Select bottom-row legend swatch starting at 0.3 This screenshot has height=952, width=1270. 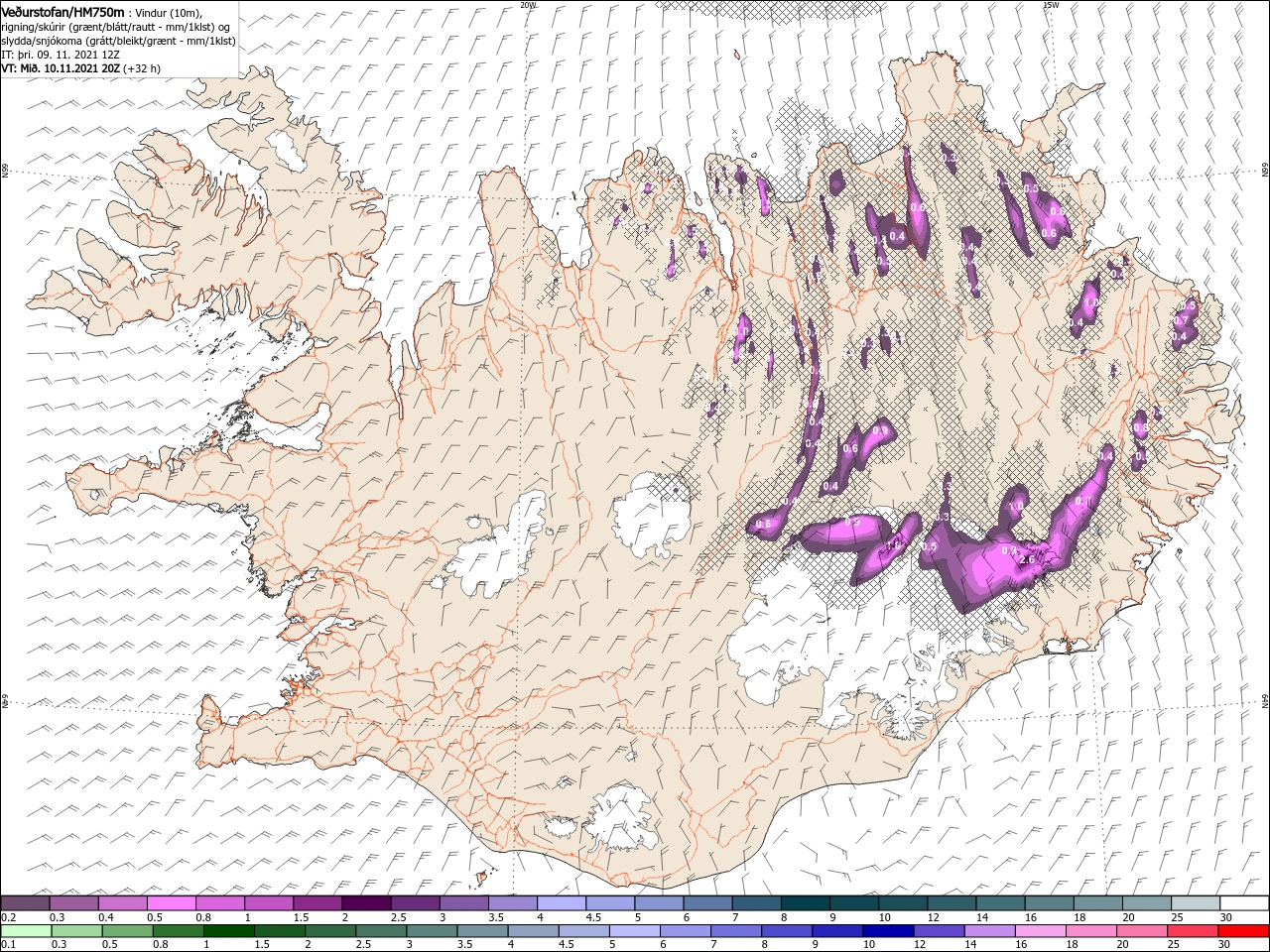tap(76, 931)
